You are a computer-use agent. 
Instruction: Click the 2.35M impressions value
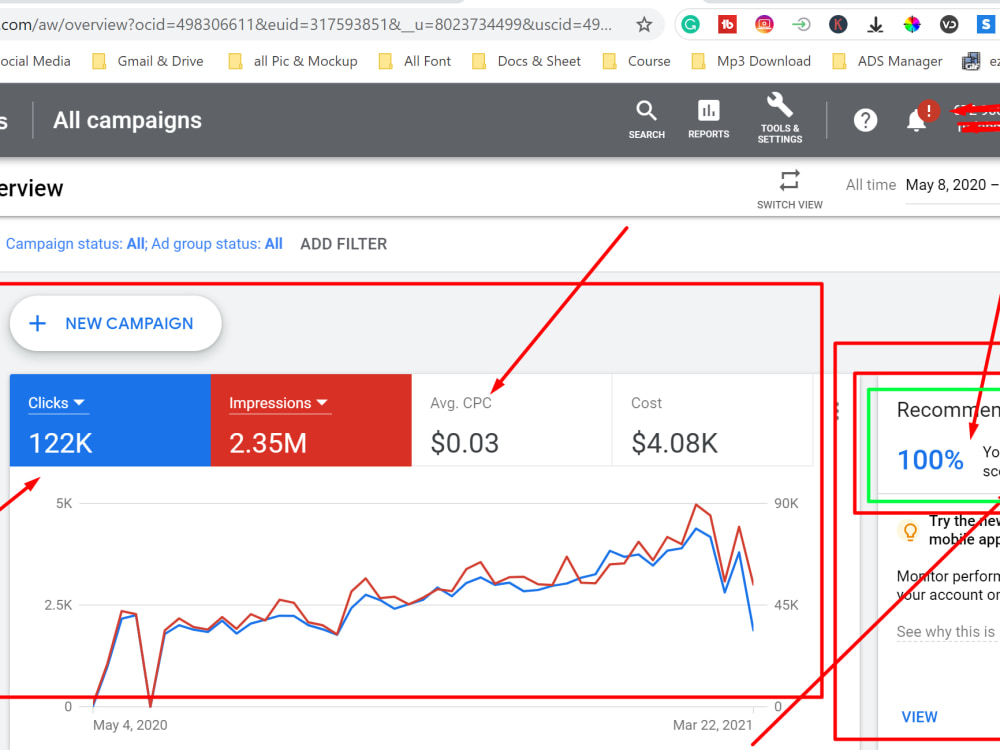click(x=268, y=443)
